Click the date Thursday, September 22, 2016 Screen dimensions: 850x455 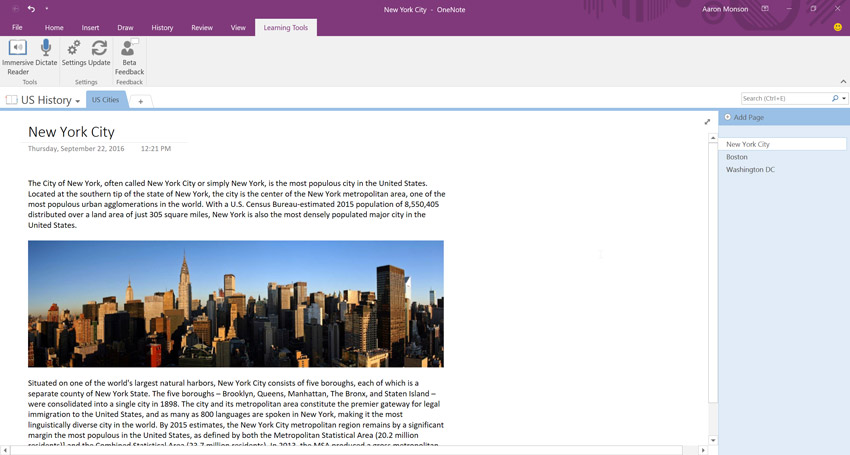click(76, 148)
